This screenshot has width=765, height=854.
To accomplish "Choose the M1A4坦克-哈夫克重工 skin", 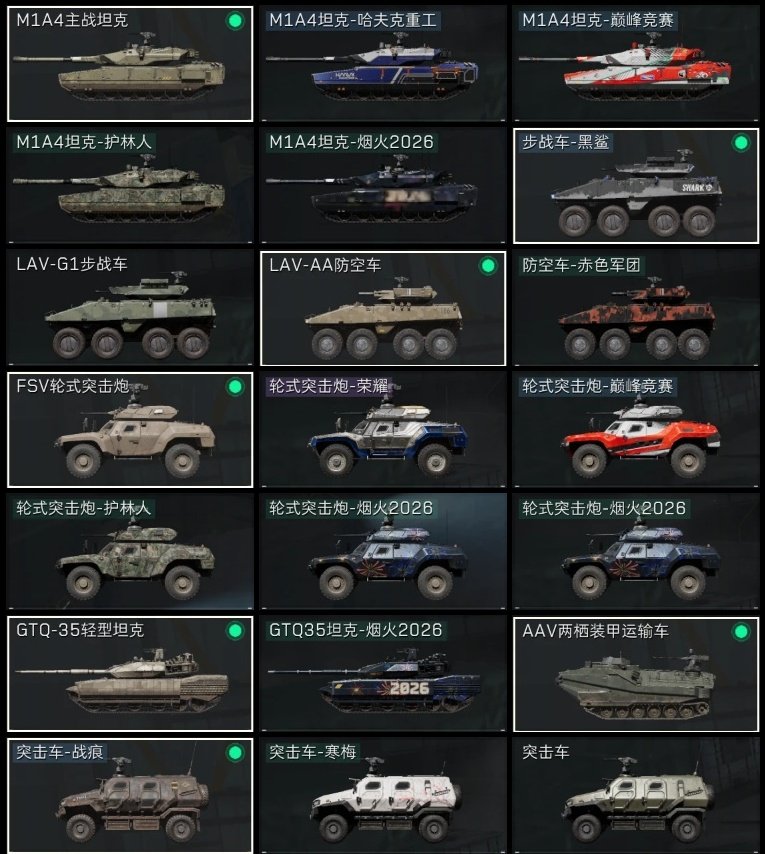I will pyautogui.click(x=383, y=64).
